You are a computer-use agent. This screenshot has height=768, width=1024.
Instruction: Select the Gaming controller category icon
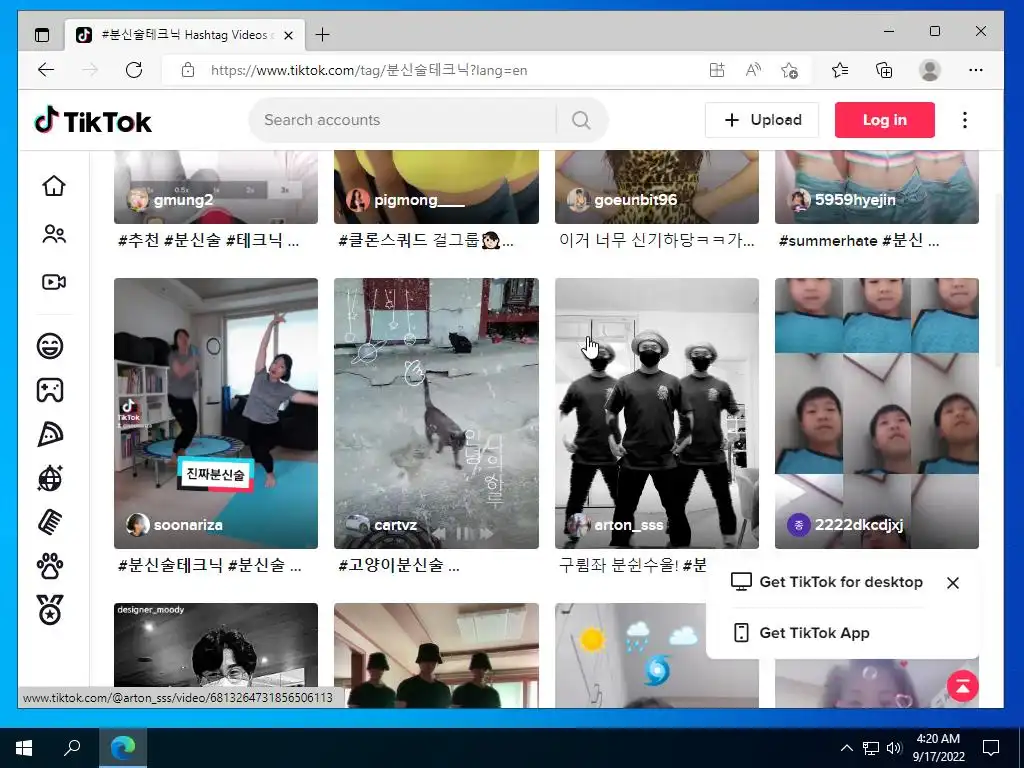50,390
